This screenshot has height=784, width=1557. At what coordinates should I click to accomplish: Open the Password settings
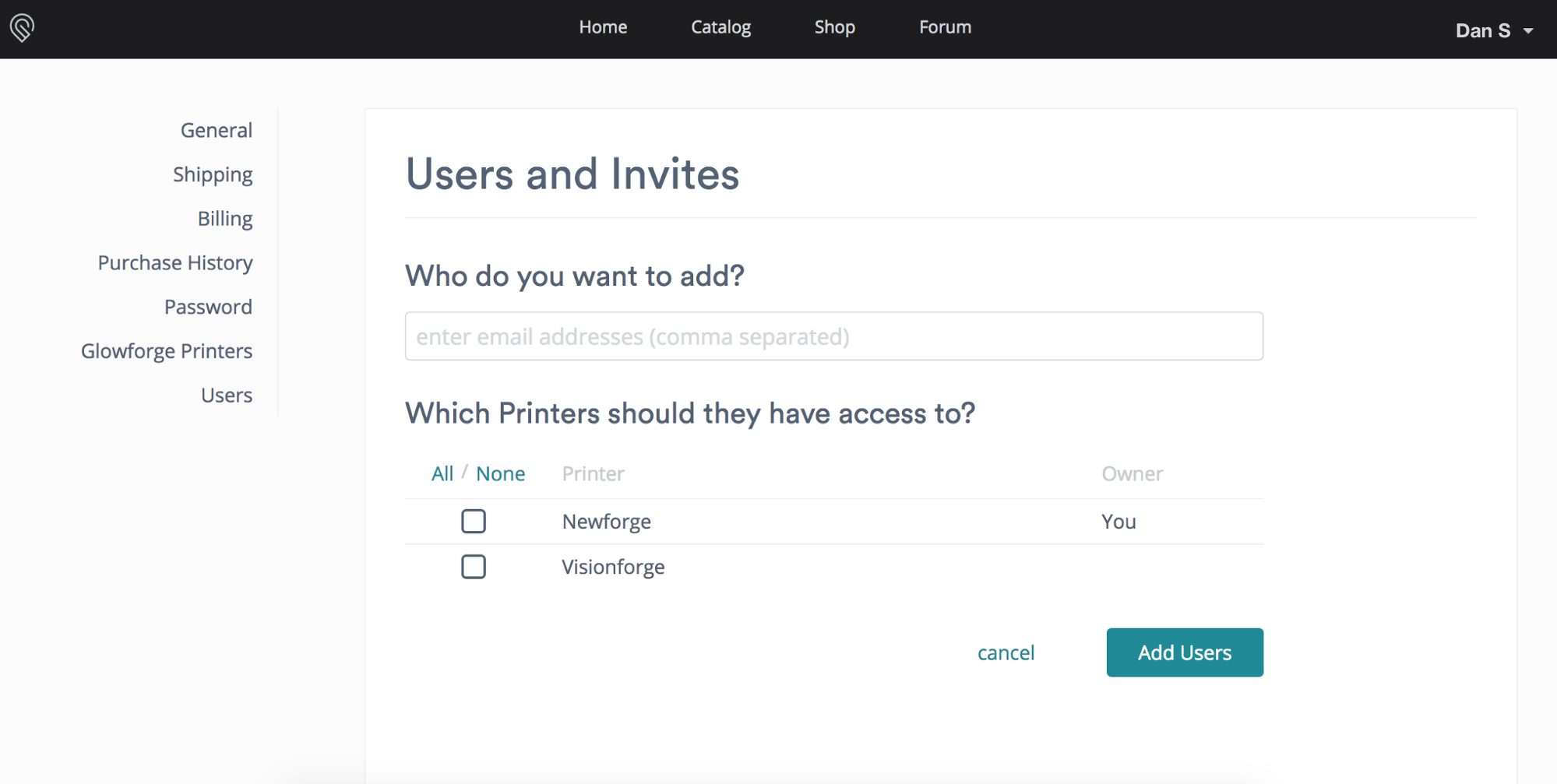pos(208,306)
